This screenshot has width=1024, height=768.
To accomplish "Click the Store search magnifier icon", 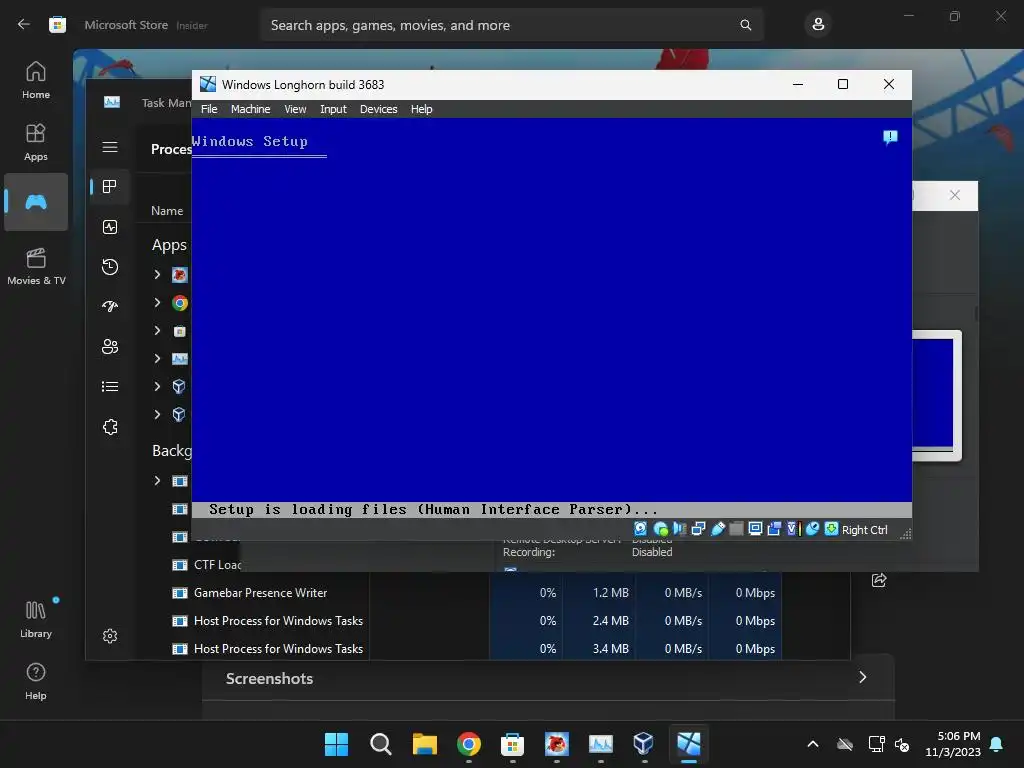I will click(745, 25).
